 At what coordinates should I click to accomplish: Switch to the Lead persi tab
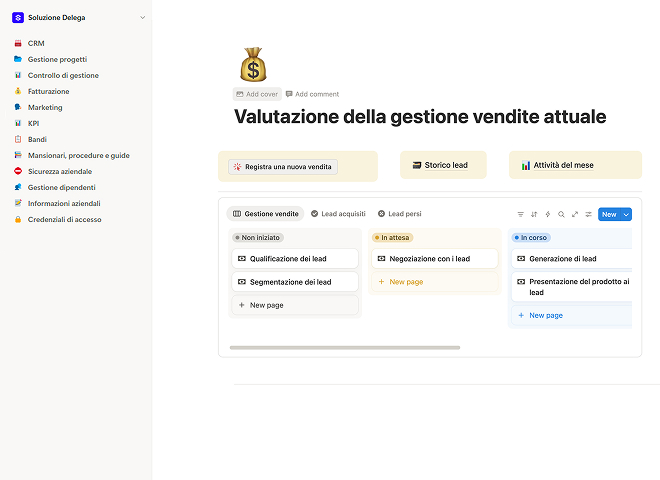pos(400,214)
